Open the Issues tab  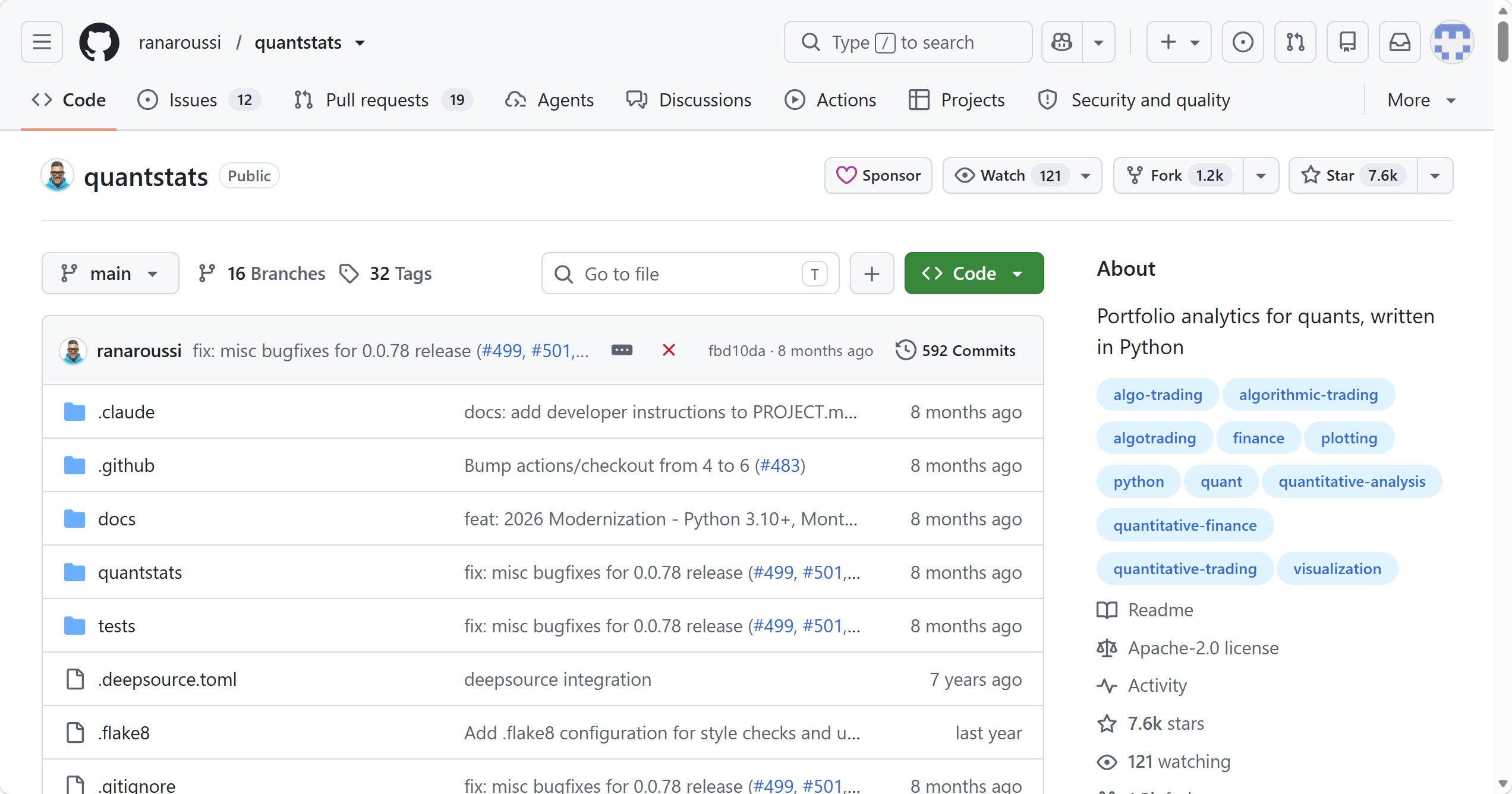[199, 100]
